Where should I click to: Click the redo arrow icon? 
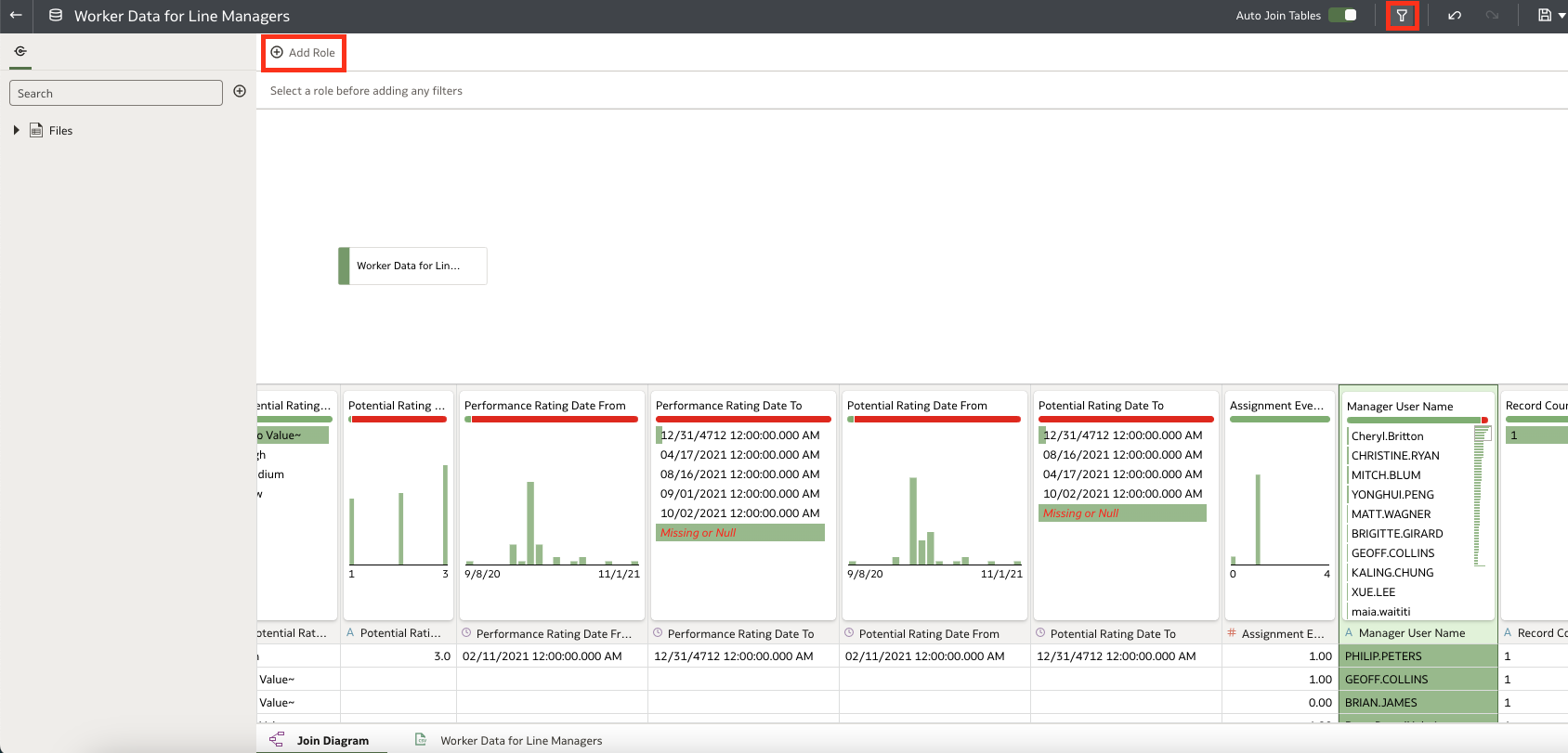pos(1492,16)
